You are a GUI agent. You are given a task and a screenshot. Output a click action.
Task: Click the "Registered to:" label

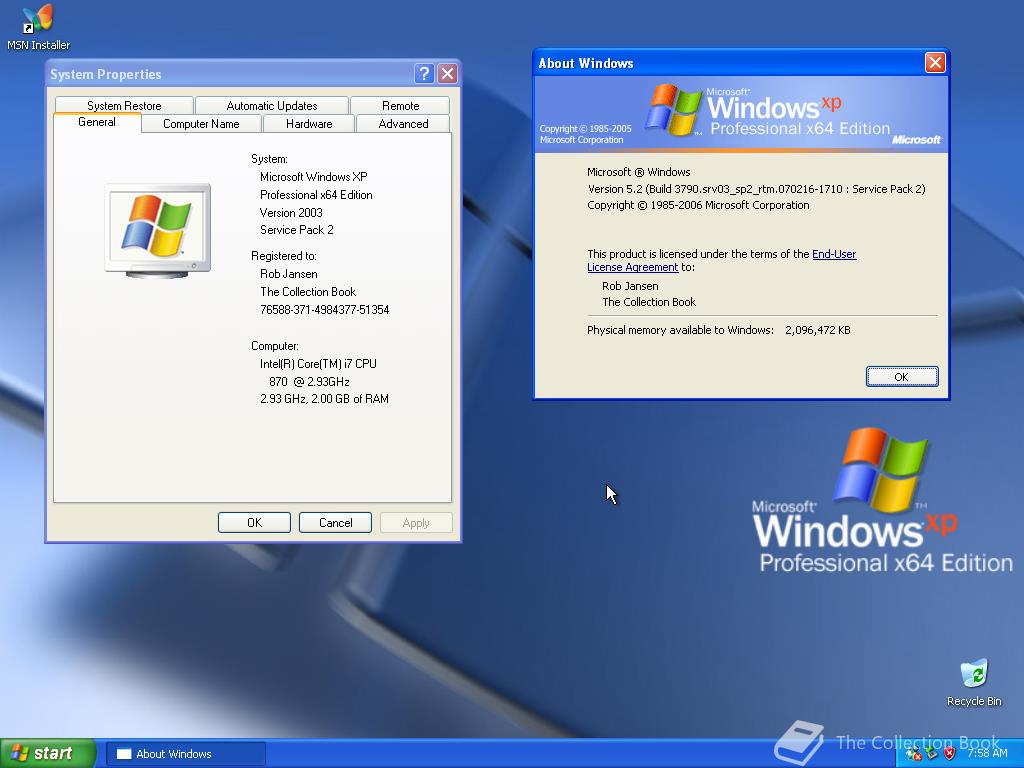pyautogui.click(x=283, y=256)
